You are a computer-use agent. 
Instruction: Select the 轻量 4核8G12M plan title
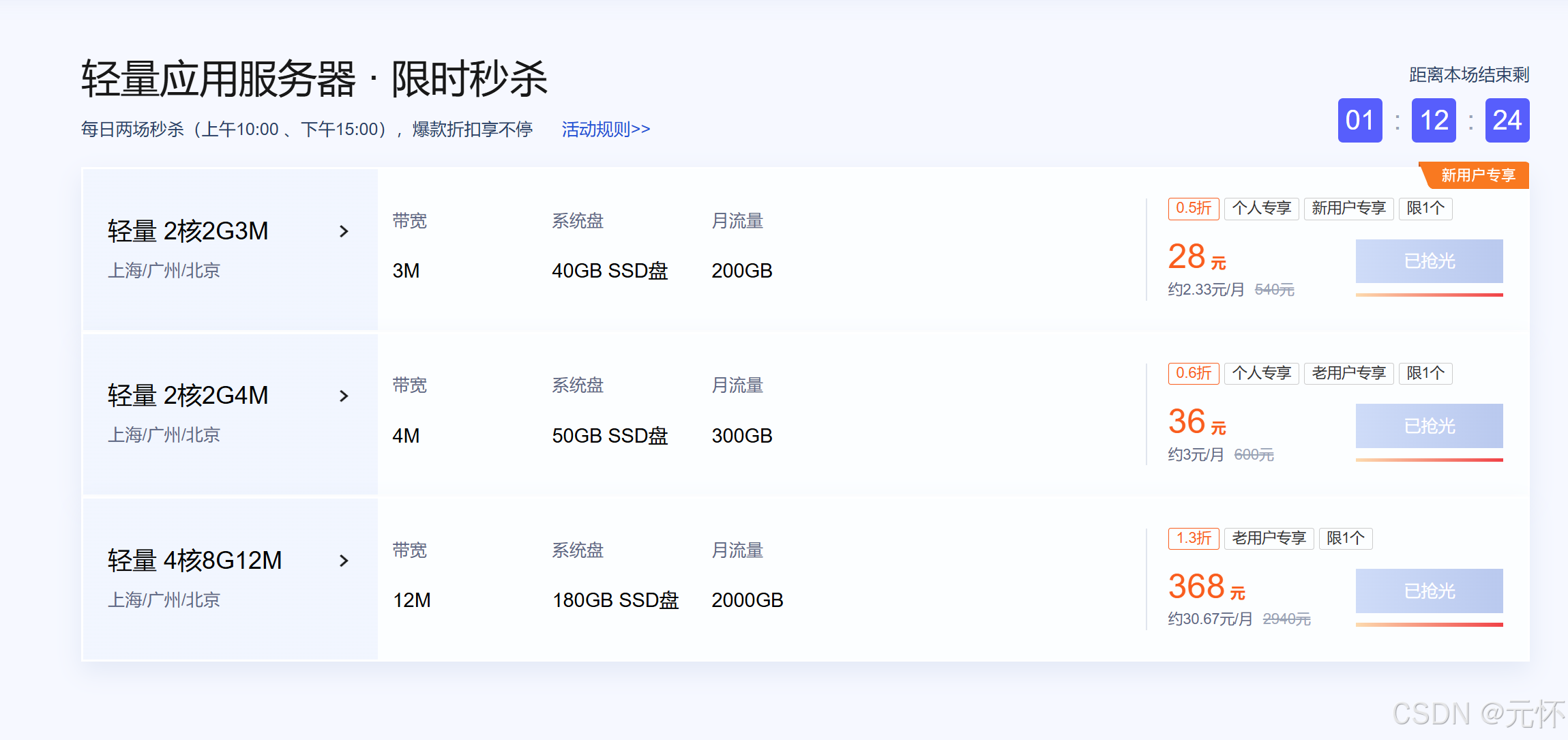point(194,561)
